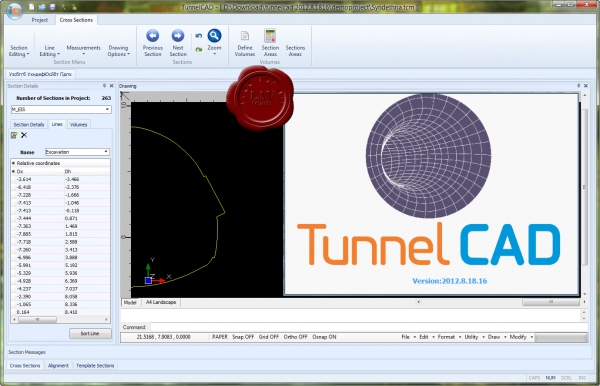
Task: Open the File menu in drawing status bar
Action: tap(408, 337)
